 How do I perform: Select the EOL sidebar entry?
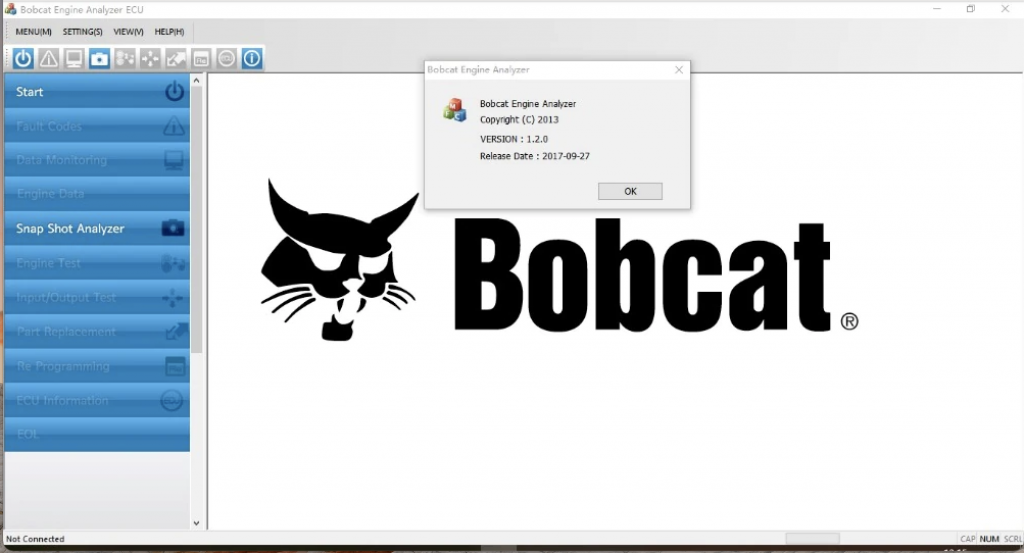click(x=97, y=434)
